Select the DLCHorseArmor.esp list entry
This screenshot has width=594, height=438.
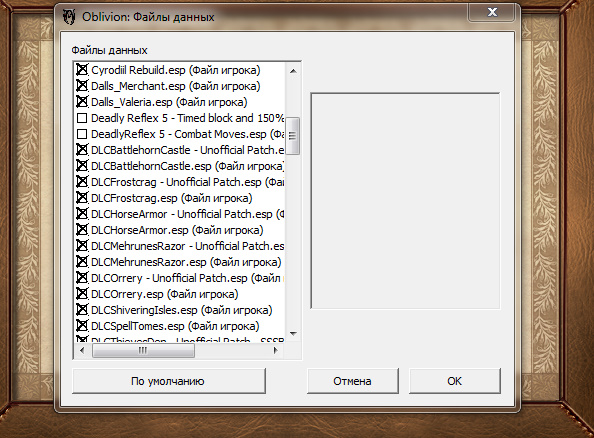177,230
